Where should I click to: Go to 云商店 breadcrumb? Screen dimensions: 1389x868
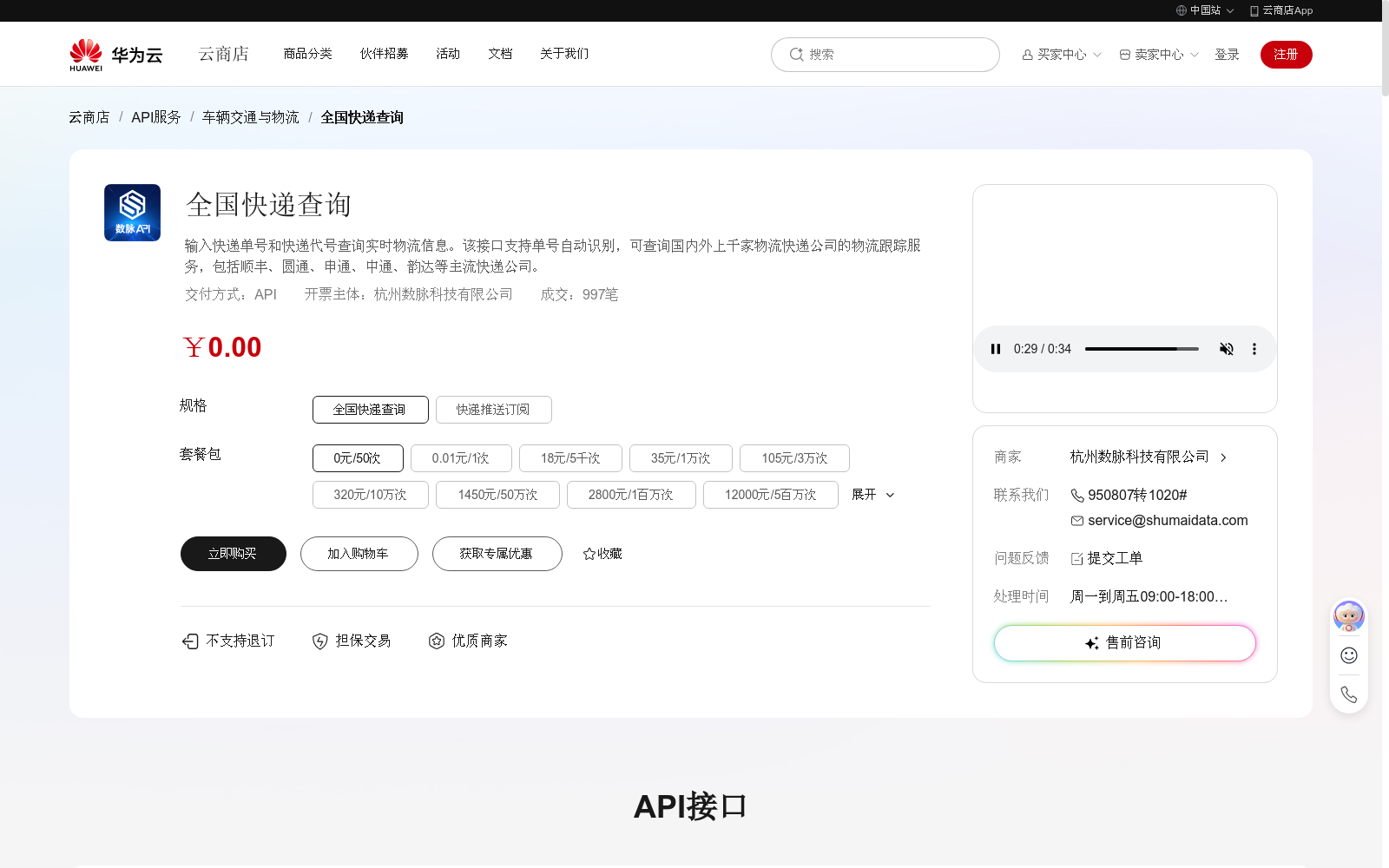pyautogui.click(x=89, y=117)
